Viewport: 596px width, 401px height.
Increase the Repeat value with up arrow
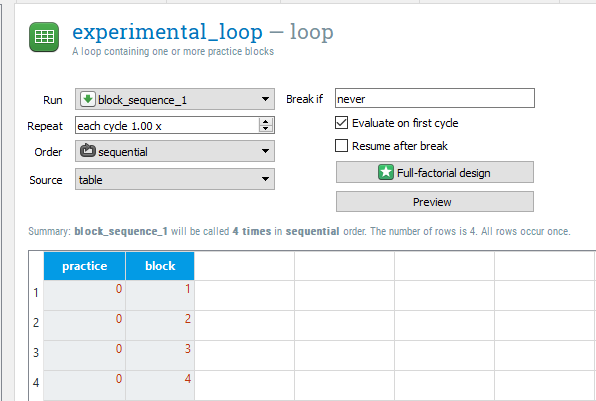coord(266,121)
